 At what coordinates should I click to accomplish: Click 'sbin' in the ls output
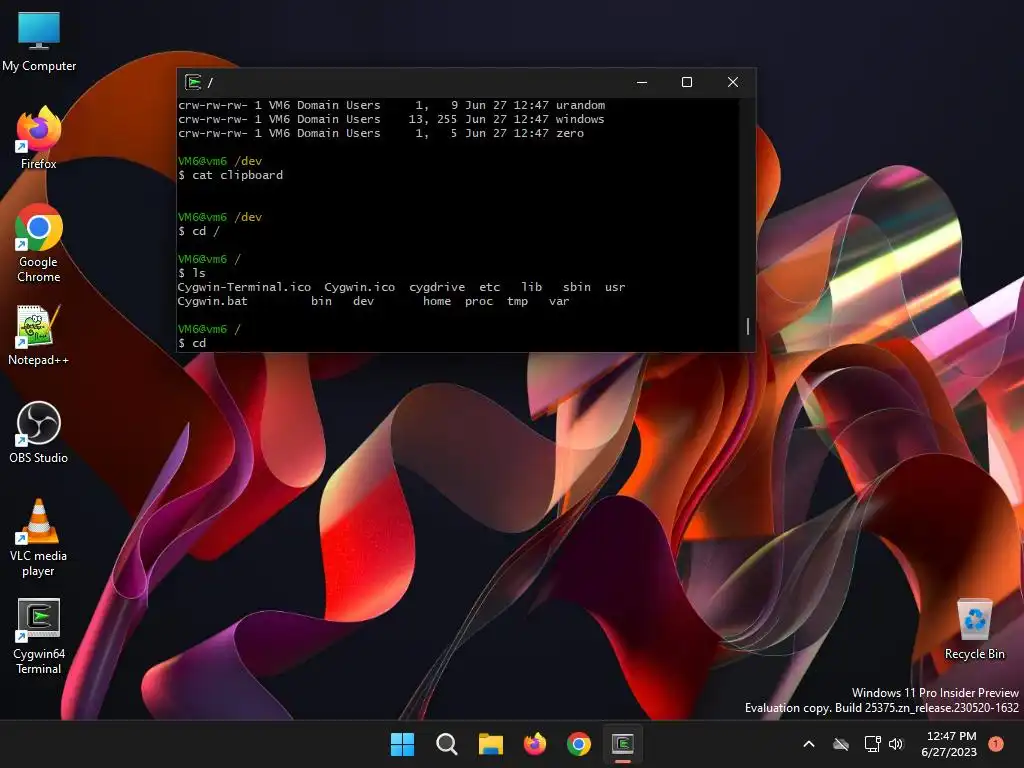pyautogui.click(x=577, y=287)
